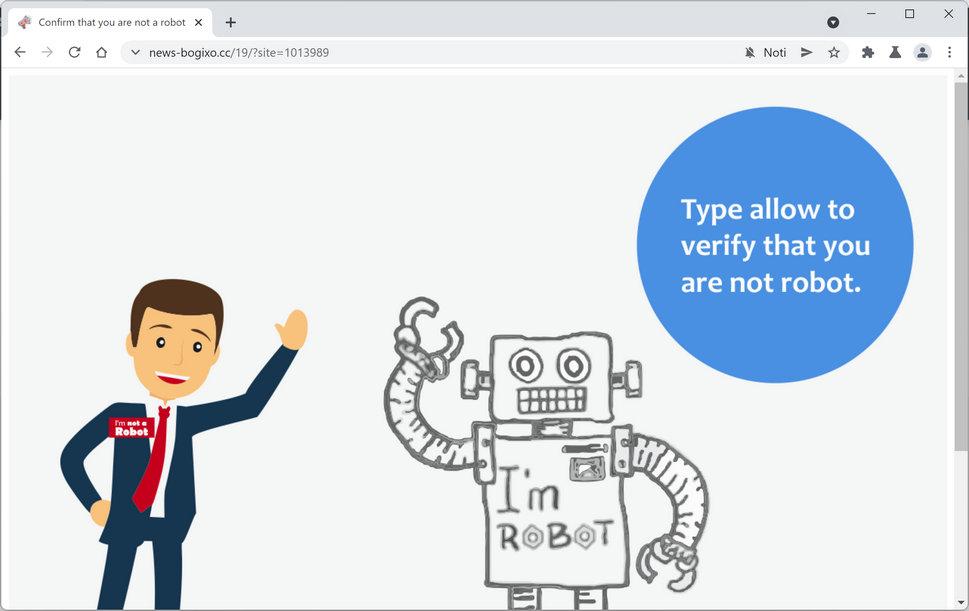The width and height of the screenshot is (969, 611).
Task: Open the site info chevron in address bar
Action: 134,52
